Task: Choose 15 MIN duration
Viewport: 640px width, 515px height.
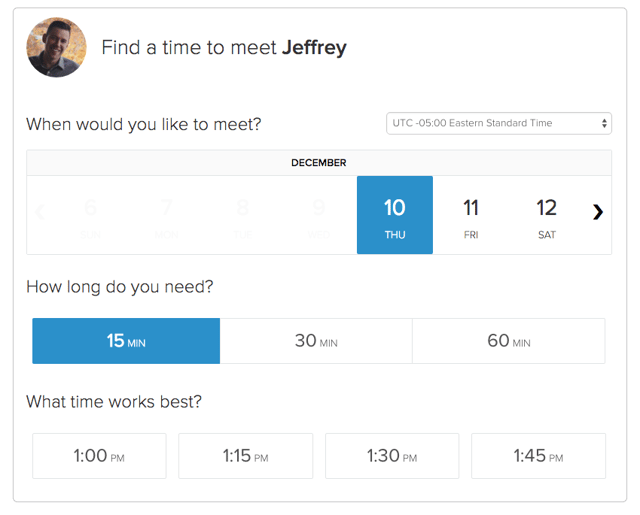Action: [126, 341]
